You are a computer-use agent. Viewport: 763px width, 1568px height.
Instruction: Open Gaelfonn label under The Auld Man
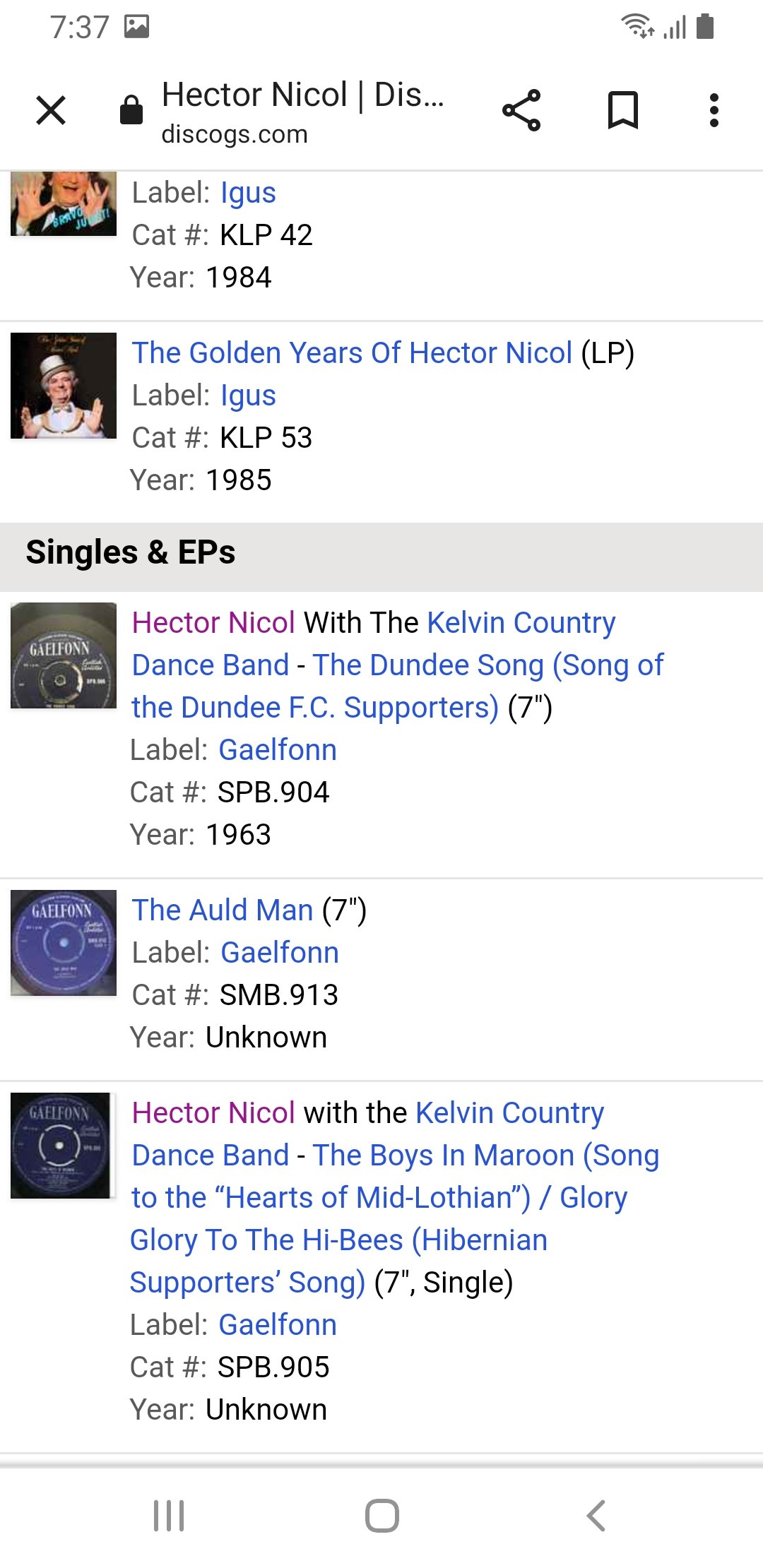coord(280,953)
